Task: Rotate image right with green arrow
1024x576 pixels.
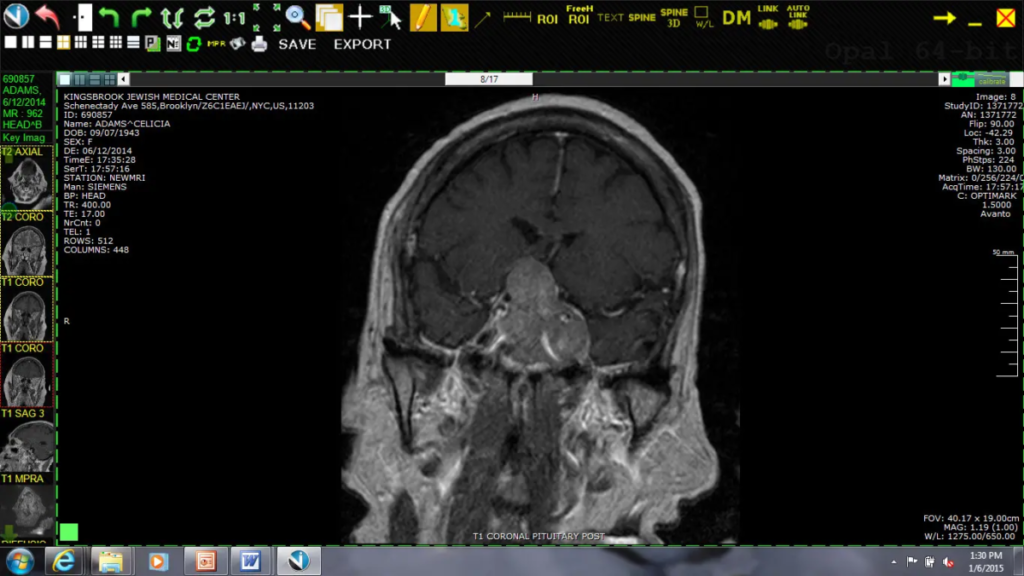Action: (x=140, y=18)
